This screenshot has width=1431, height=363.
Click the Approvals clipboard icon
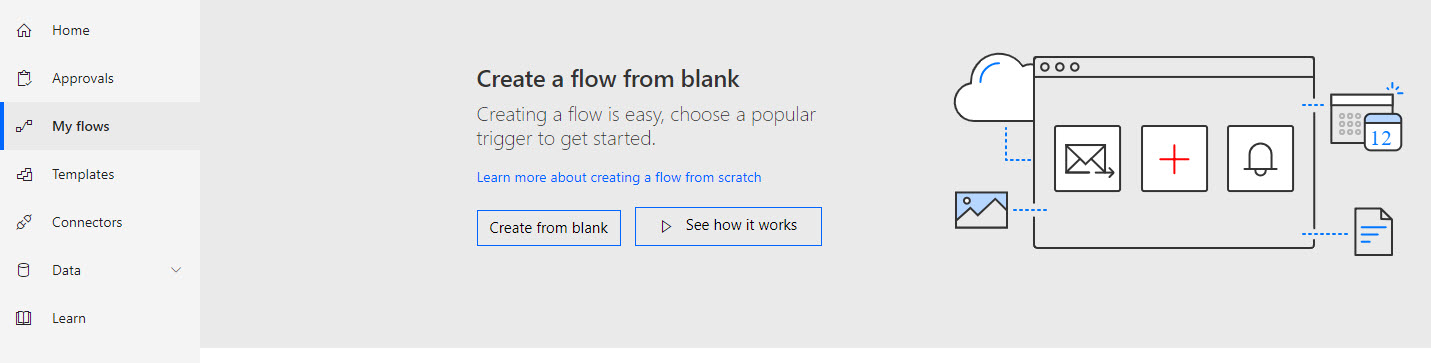(25, 79)
